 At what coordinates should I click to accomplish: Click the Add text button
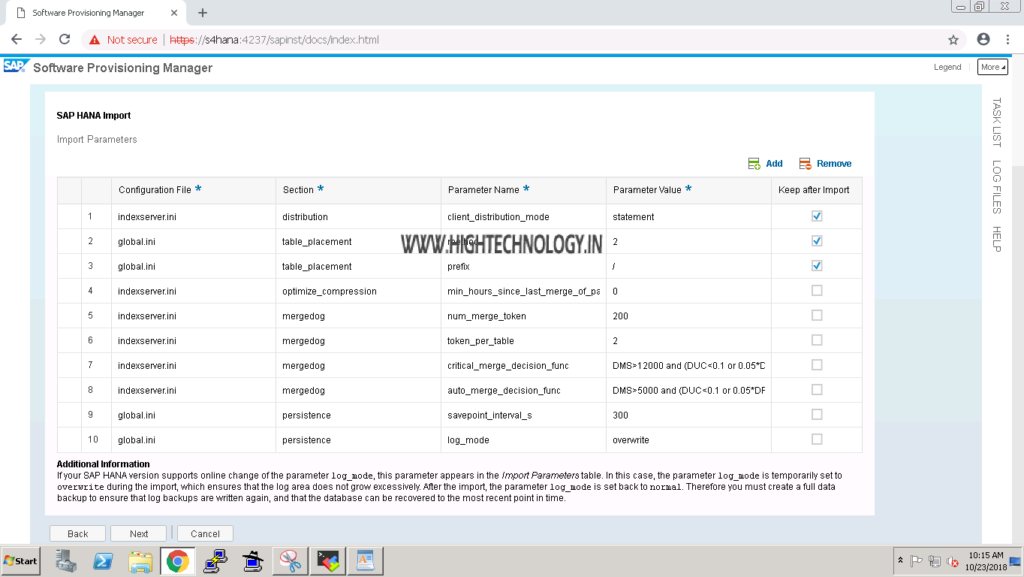774,164
